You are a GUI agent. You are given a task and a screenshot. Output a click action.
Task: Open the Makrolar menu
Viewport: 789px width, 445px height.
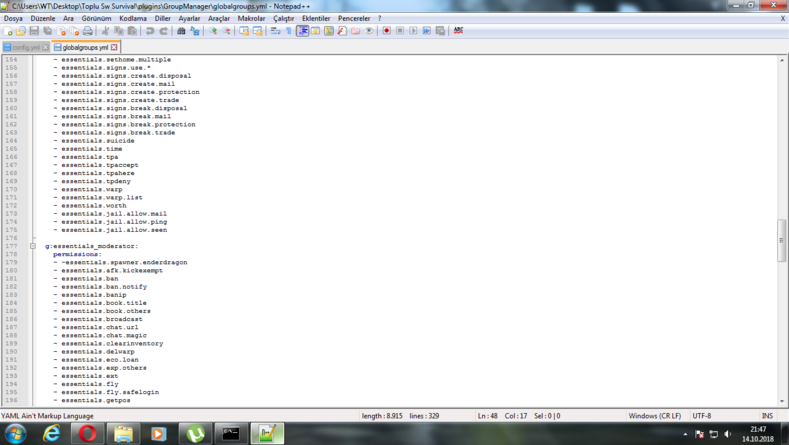[x=251, y=19]
